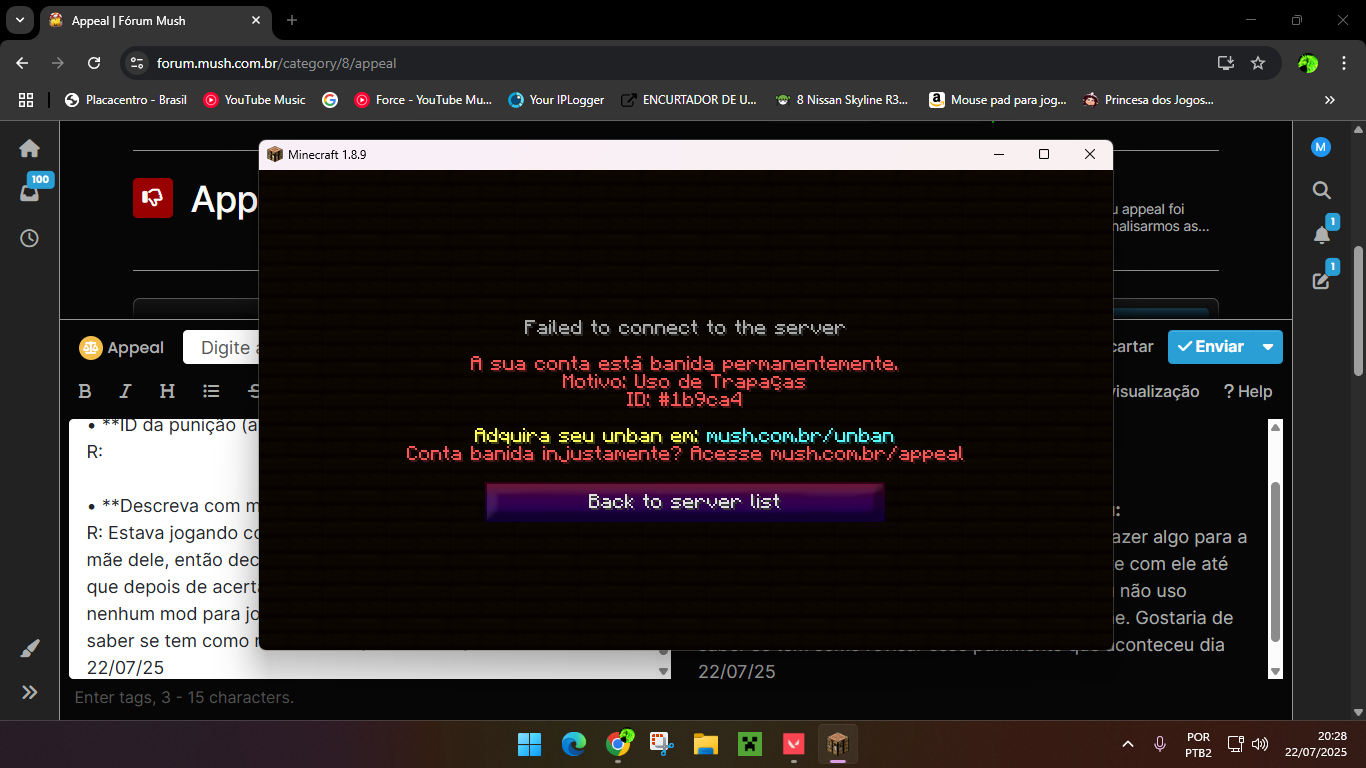Open the volume tray icon

click(x=1260, y=744)
